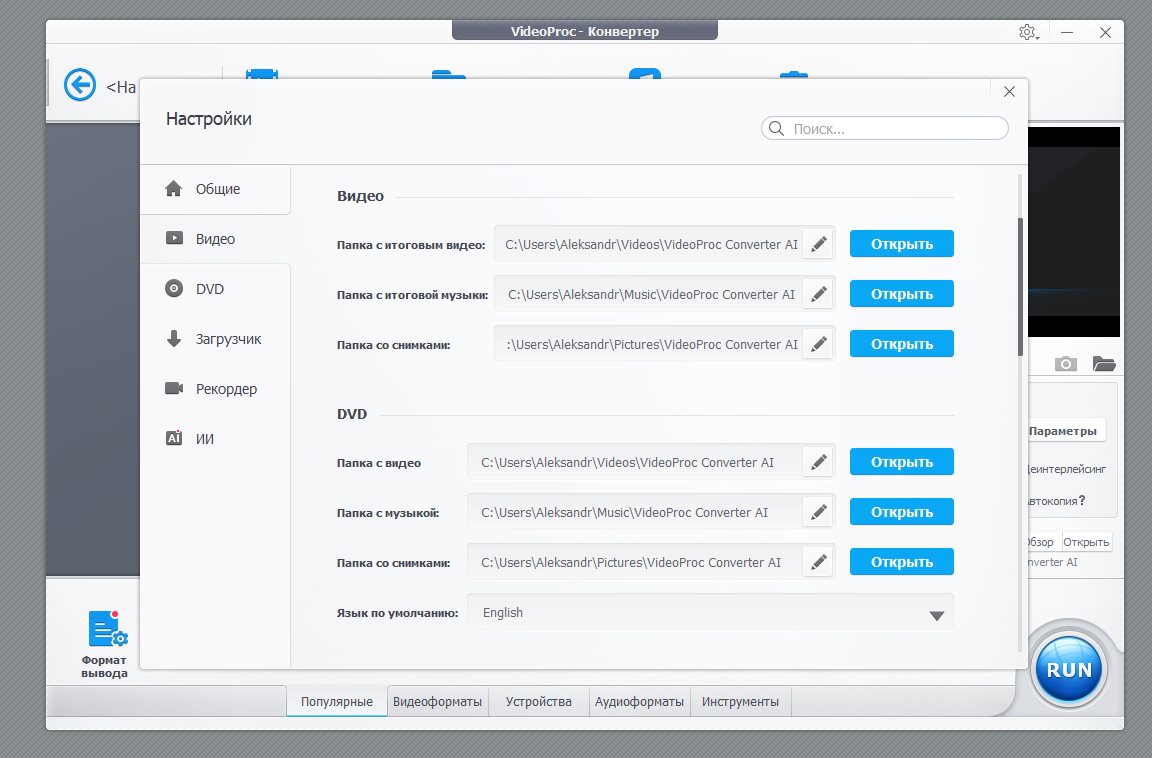1152x758 pixels.
Task: Click pencil icon for Video music folder
Action: tap(819, 294)
